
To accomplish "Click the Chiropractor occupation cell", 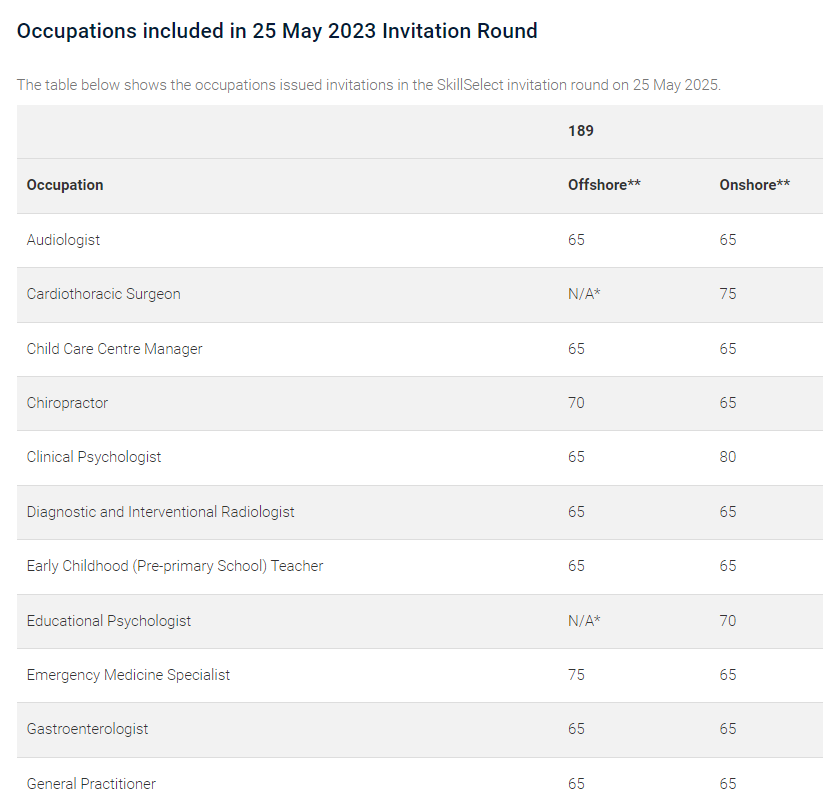I will tap(68, 403).
